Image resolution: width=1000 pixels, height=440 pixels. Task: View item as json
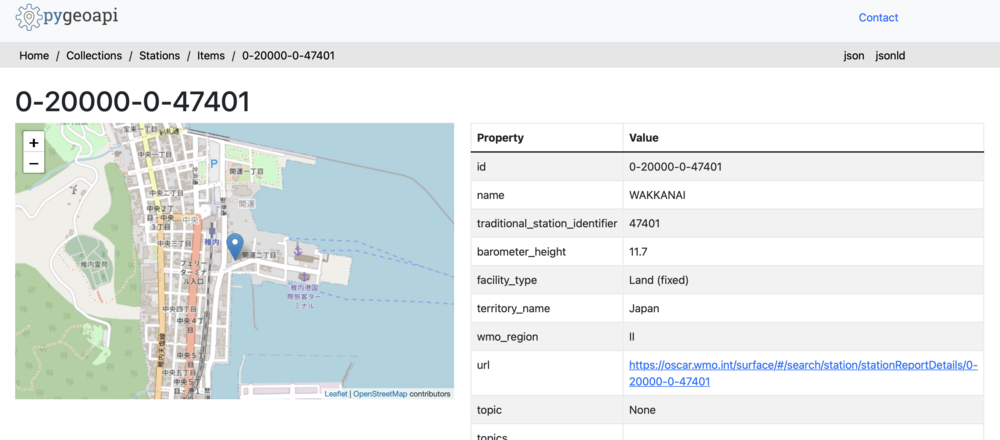(x=853, y=56)
